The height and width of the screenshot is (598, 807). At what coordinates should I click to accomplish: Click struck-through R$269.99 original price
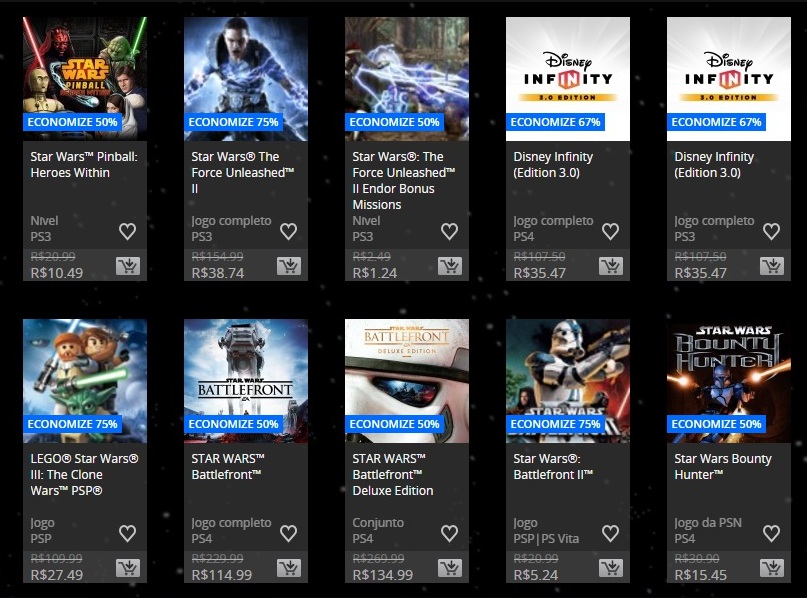378,559
